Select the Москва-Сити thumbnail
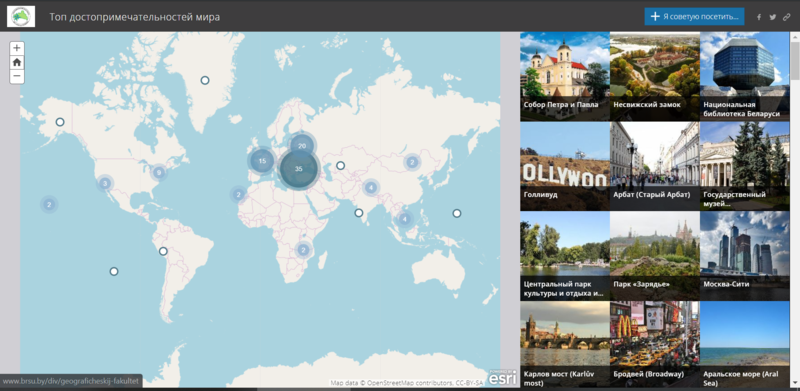 tap(744, 256)
